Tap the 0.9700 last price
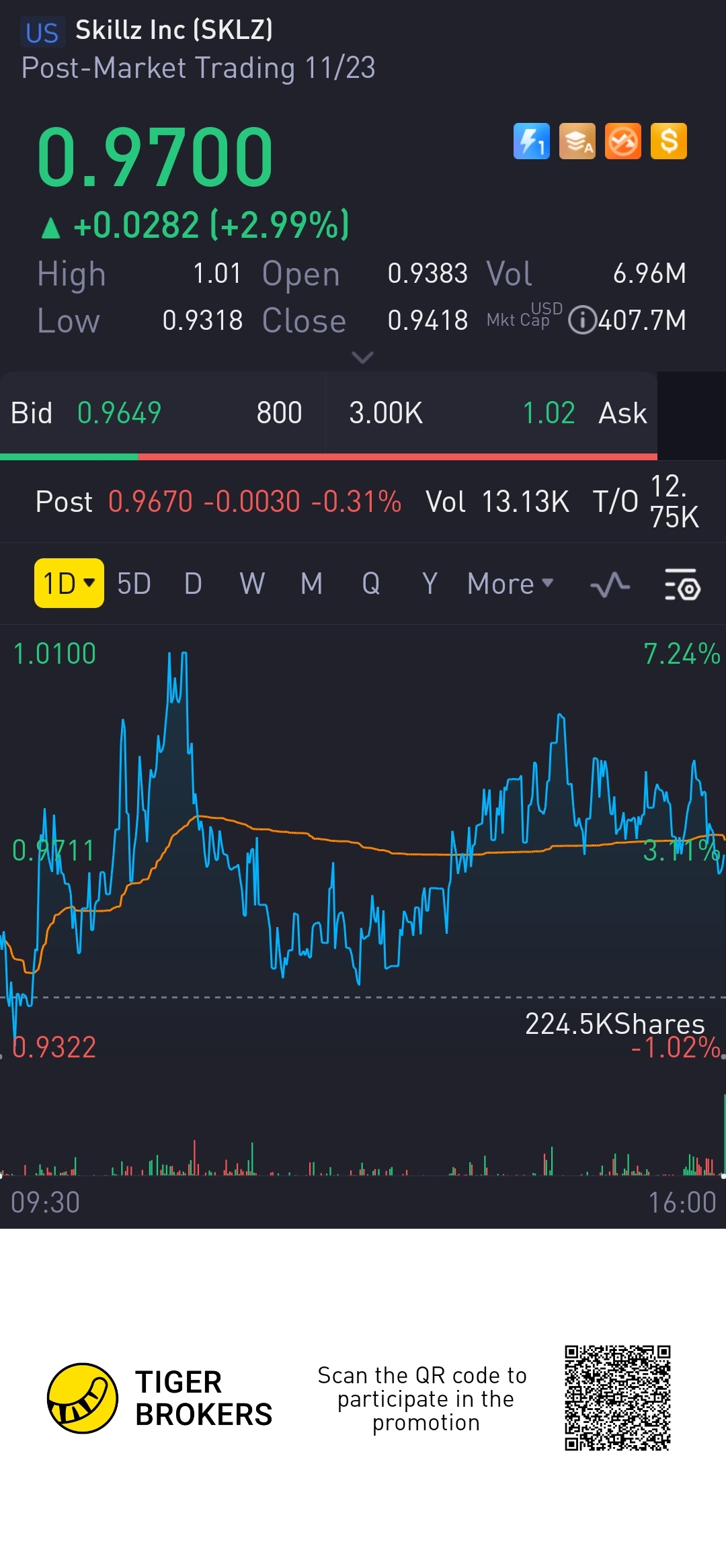726x1568 pixels. pos(155,157)
